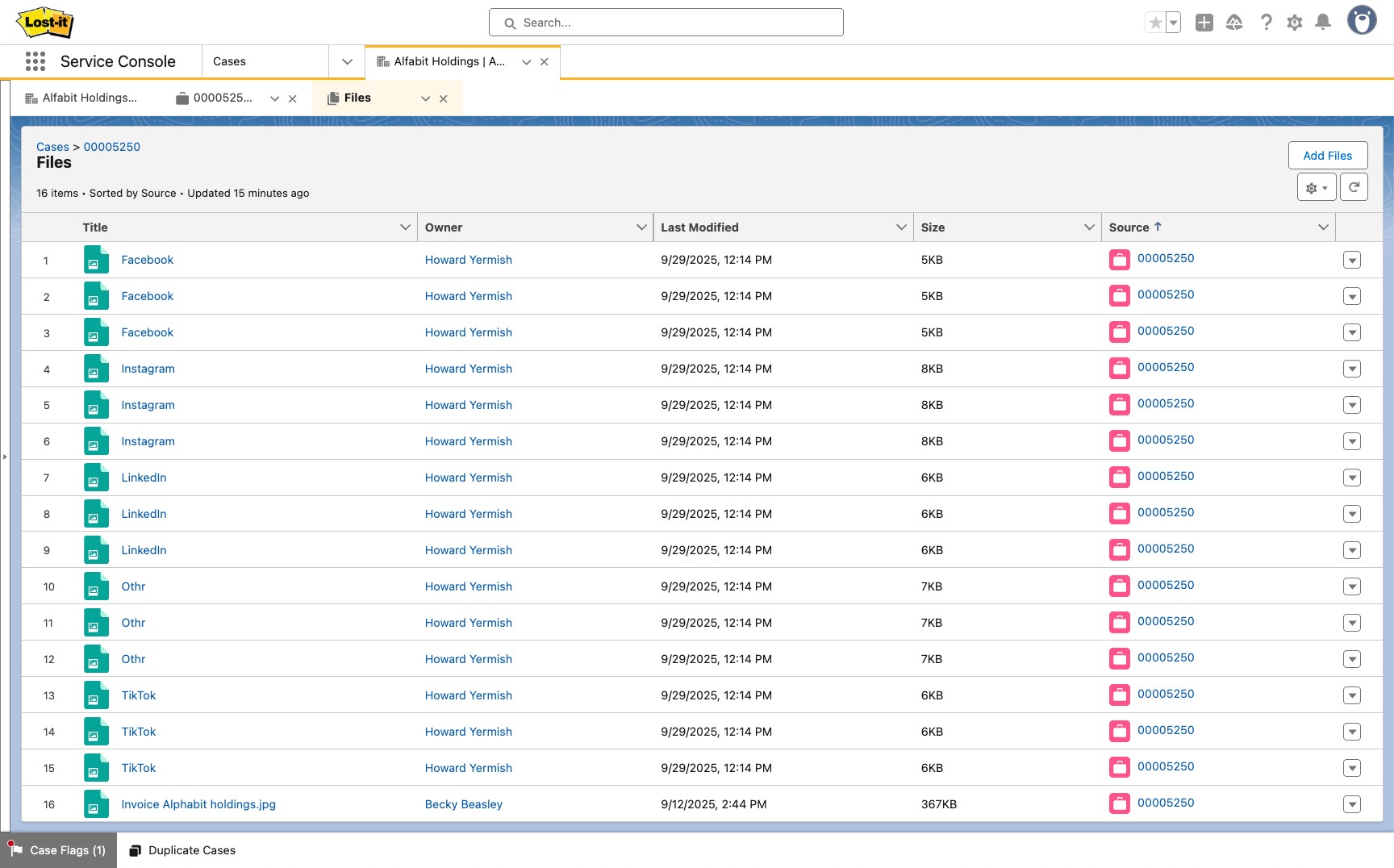Open the Owner column header dropdown
The height and width of the screenshot is (868, 1394).
coord(641,227)
